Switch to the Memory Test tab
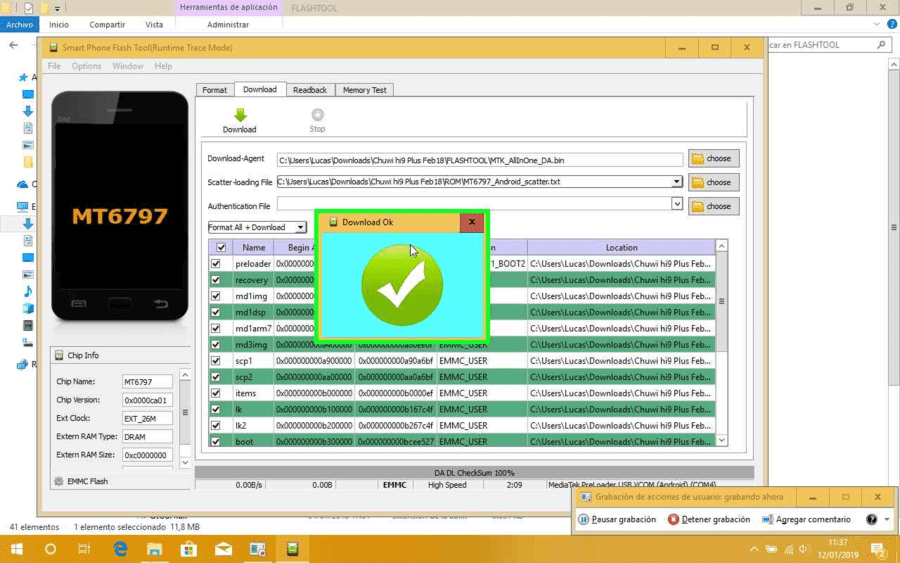This screenshot has width=900, height=563. (364, 90)
